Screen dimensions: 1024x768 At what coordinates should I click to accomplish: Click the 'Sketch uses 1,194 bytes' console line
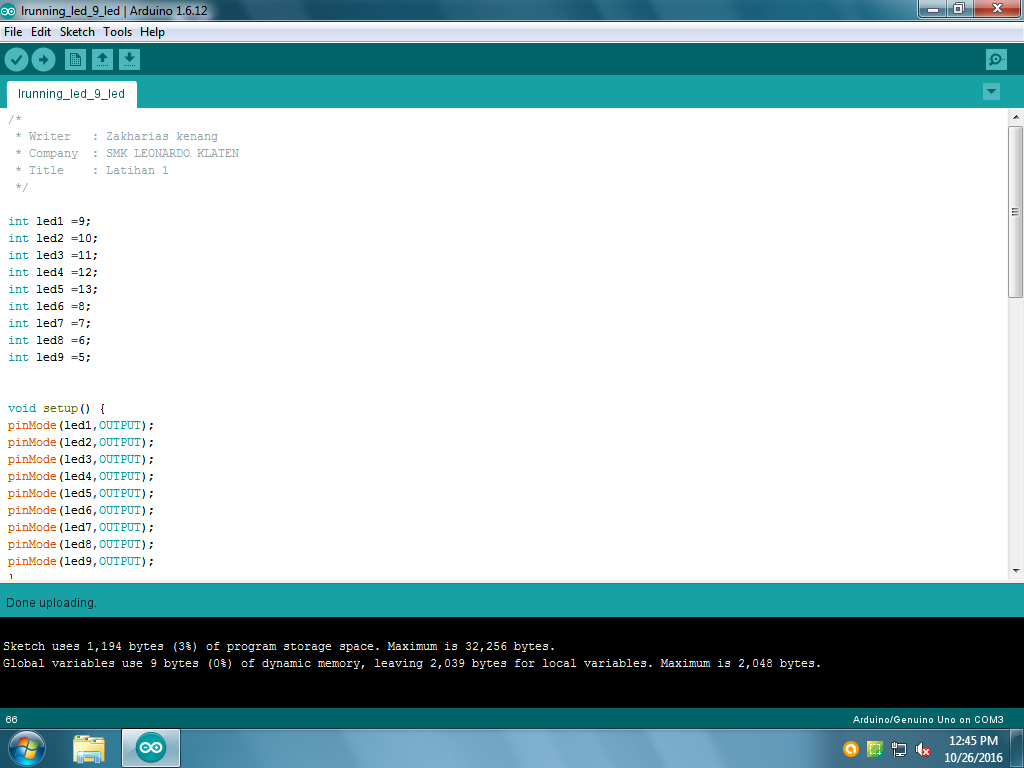(279, 647)
